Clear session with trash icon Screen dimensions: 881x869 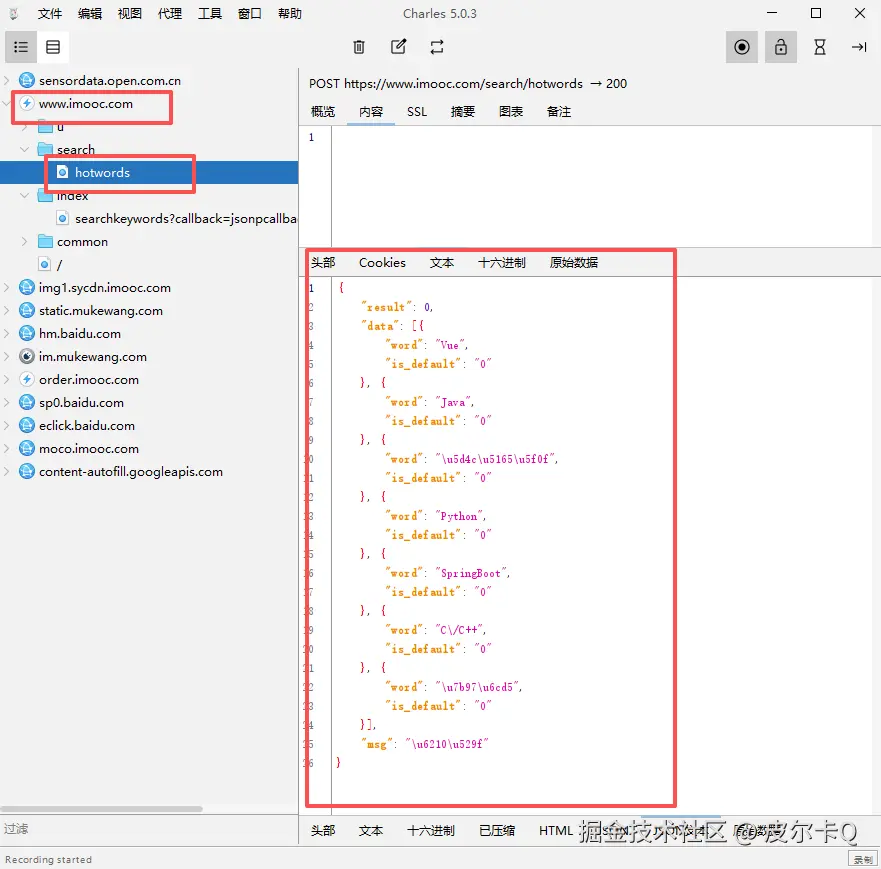coord(358,47)
